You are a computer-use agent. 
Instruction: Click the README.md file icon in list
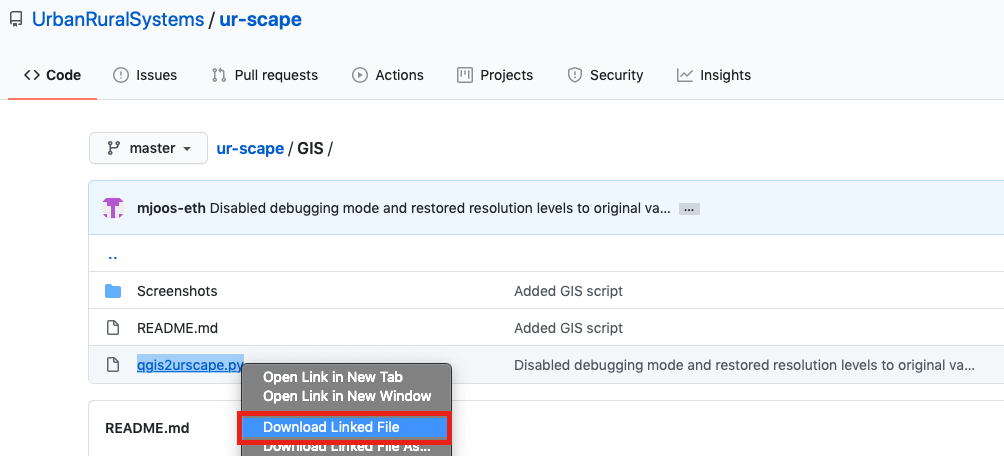113,329
